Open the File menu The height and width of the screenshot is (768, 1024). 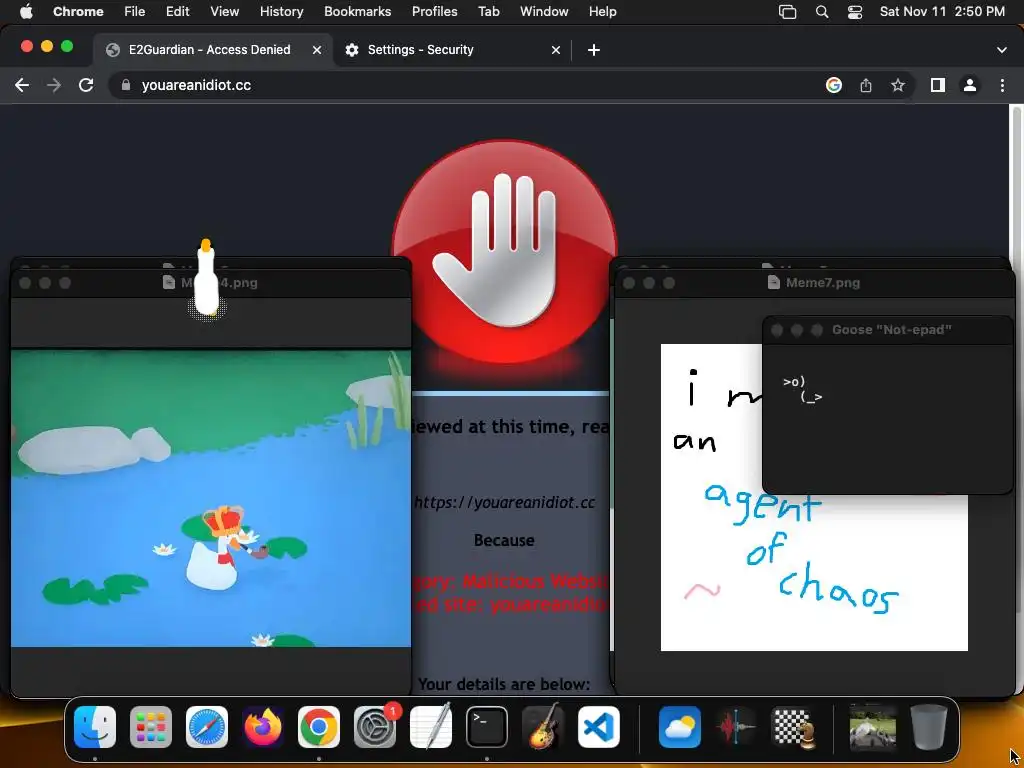point(135,11)
